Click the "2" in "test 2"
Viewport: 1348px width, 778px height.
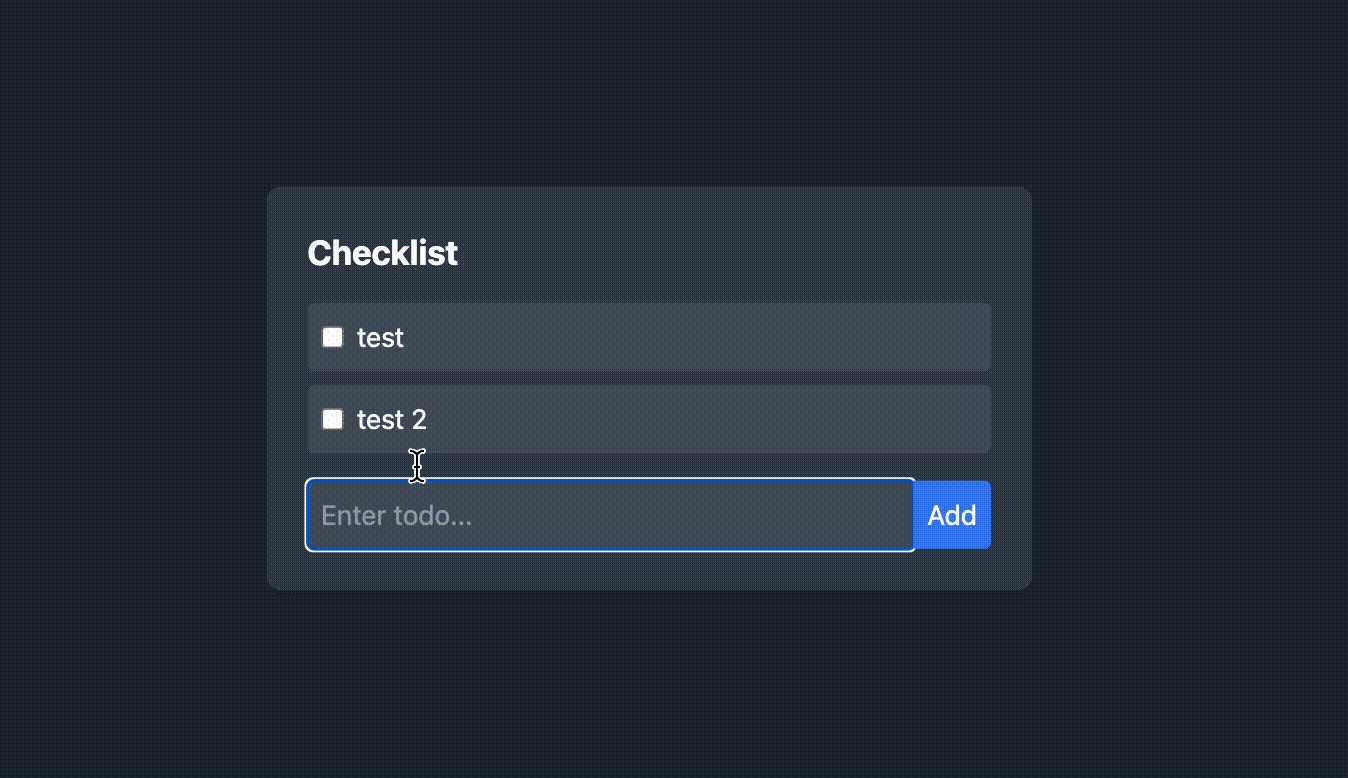coord(419,420)
